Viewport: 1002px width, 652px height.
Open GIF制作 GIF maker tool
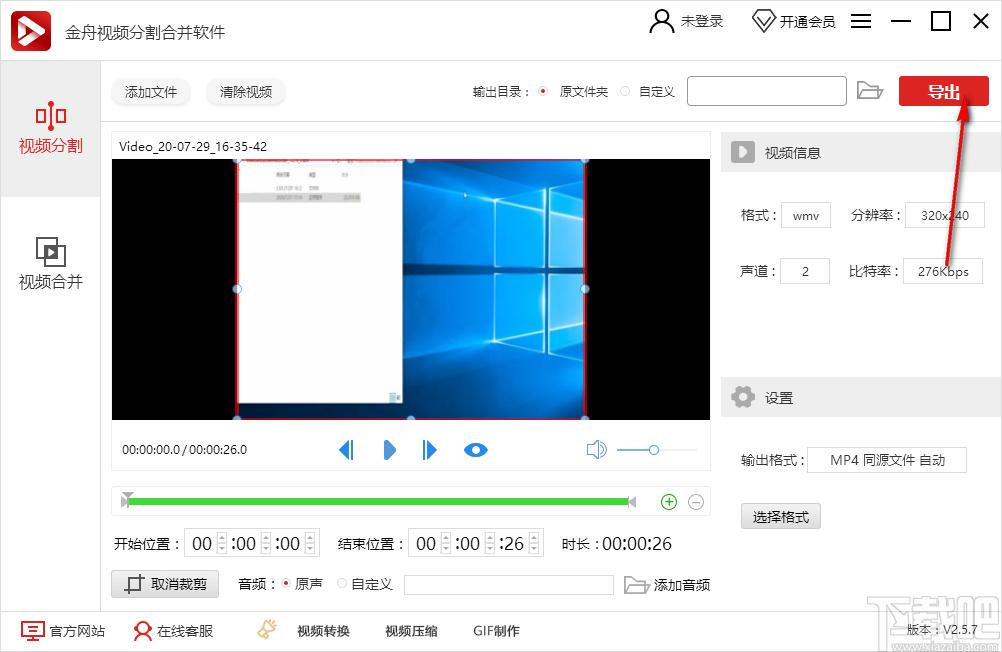click(x=497, y=631)
